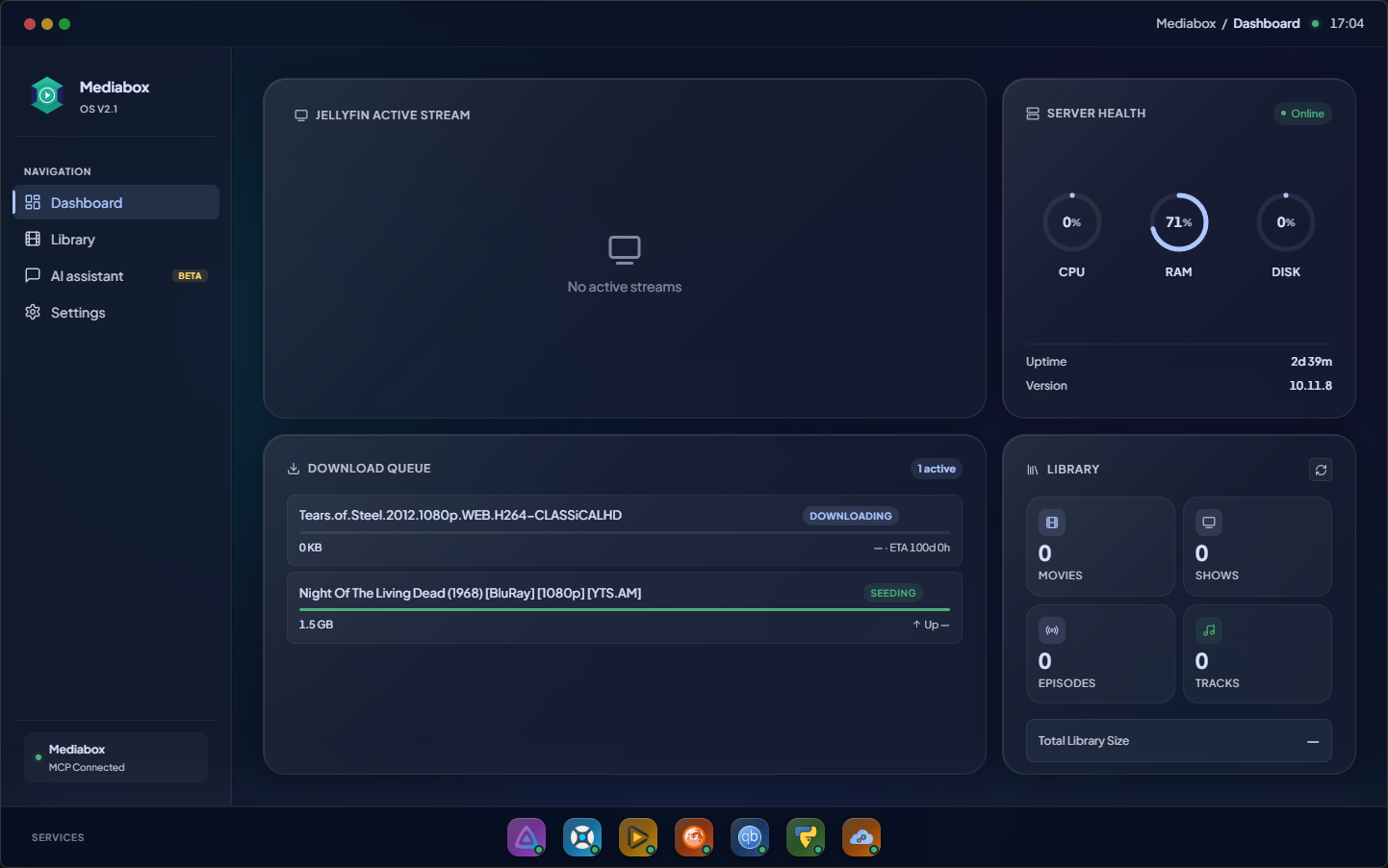Image resolution: width=1388 pixels, height=868 pixels.
Task: Click the No active streams message
Action: (625, 287)
